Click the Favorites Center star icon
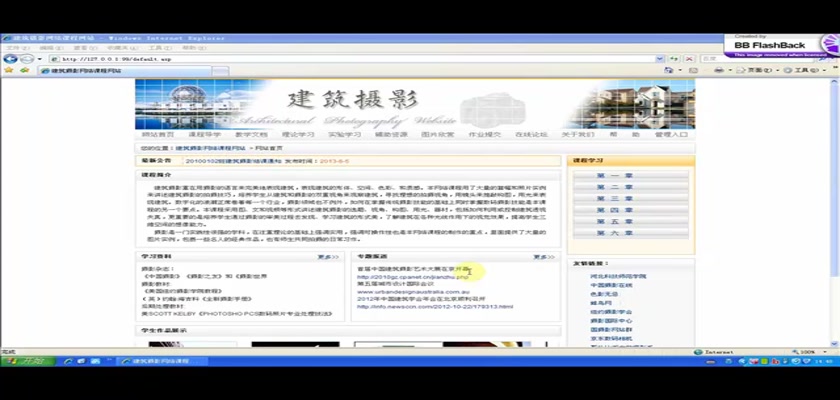 (x=9, y=70)
